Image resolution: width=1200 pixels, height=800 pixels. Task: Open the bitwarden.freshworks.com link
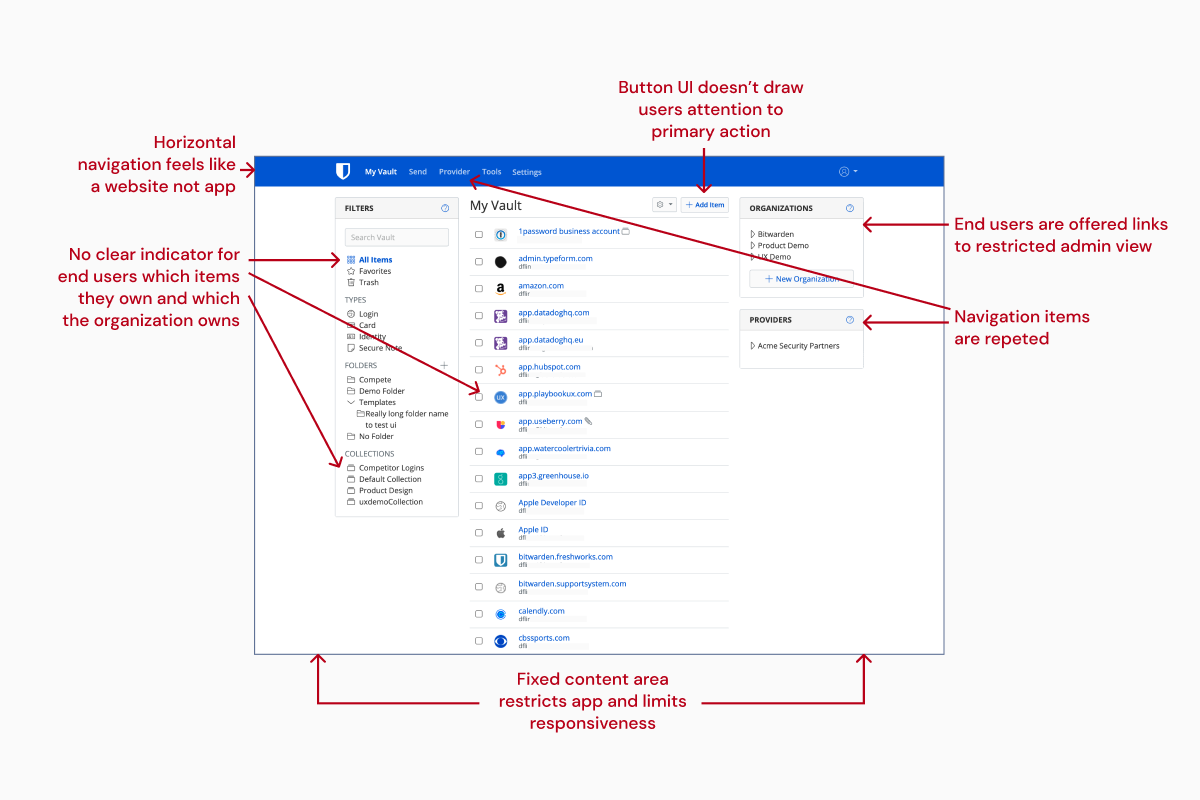coord(565,556)
